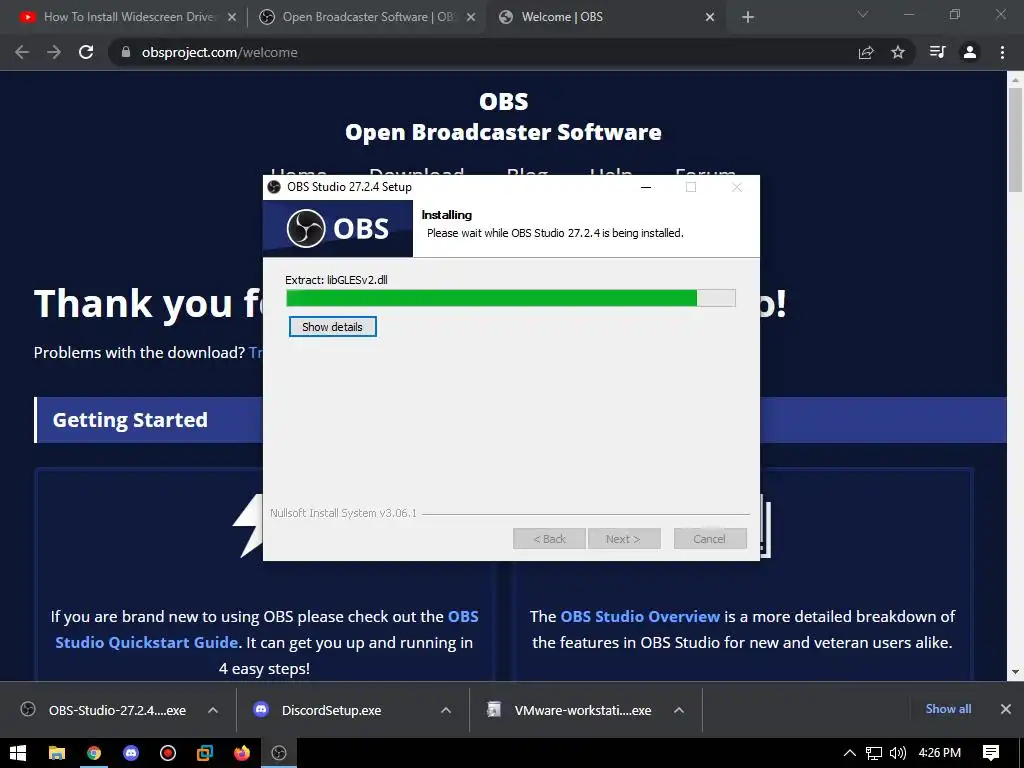Open File Explorer from the taskbar
Image resolution: width=1024 pixels, height=768 pixels.
(57, 753)
